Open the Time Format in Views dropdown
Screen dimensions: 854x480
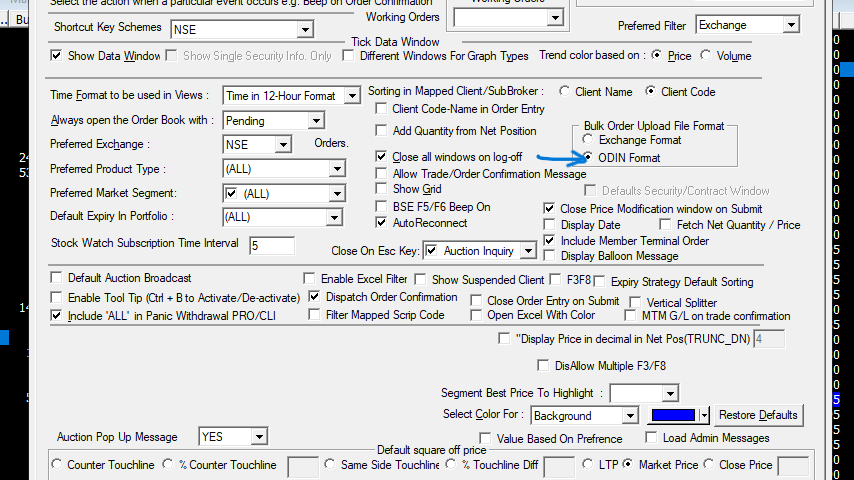pyautogui.click(x=350, y=96)
